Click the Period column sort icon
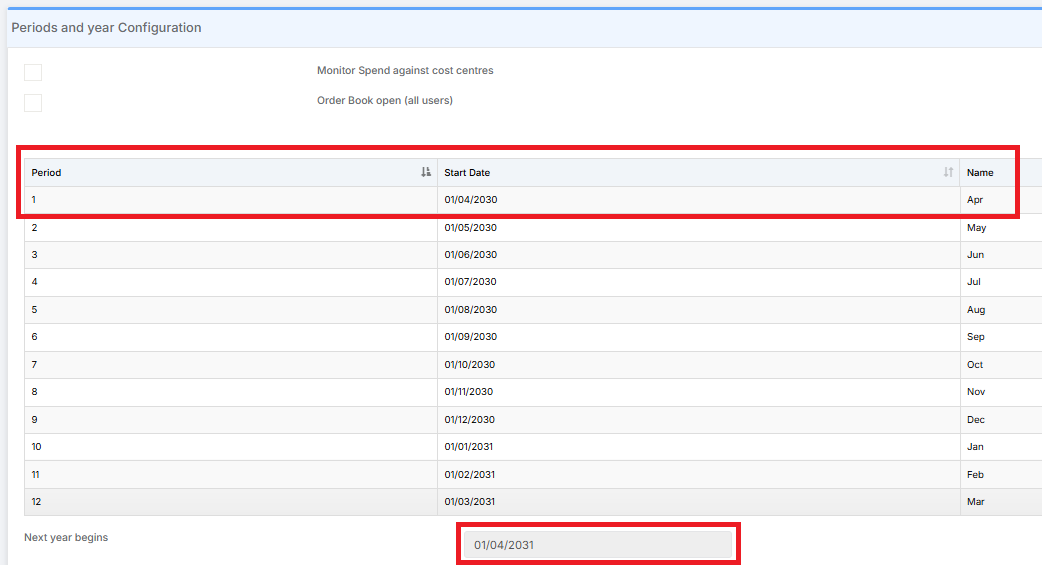 tap(426, 172)
